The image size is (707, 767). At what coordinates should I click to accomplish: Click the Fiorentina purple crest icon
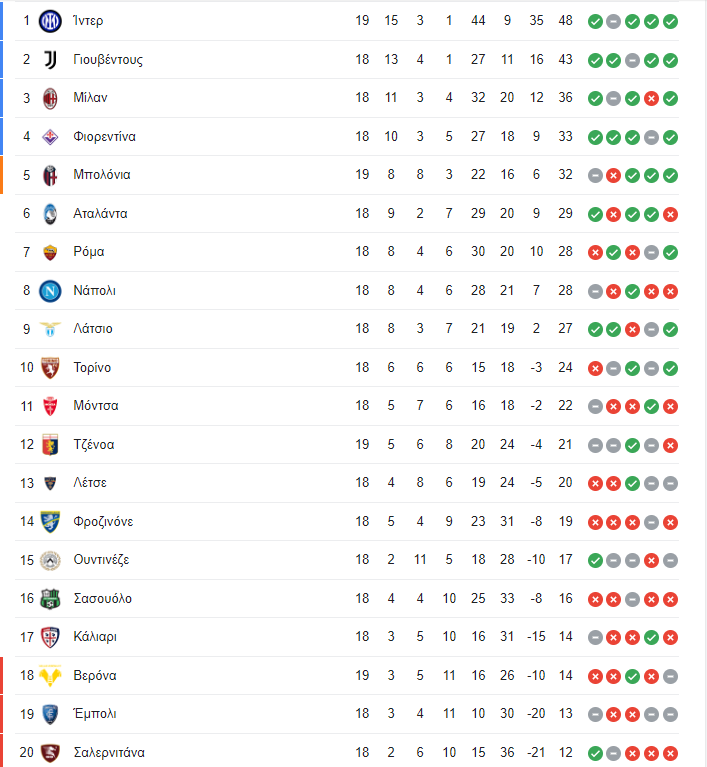50,137
